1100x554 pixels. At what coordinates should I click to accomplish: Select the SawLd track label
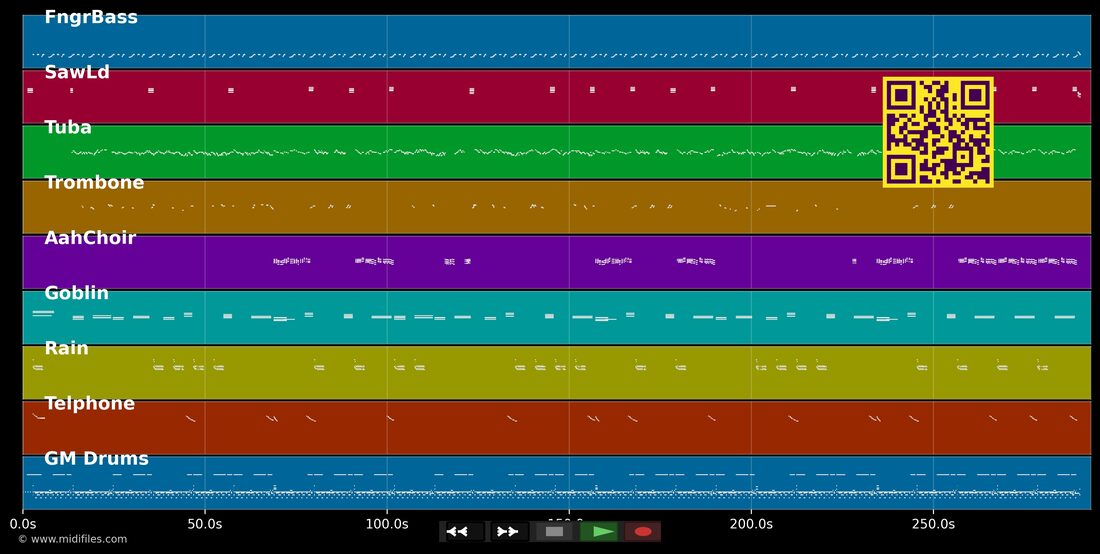pos(77,72)
